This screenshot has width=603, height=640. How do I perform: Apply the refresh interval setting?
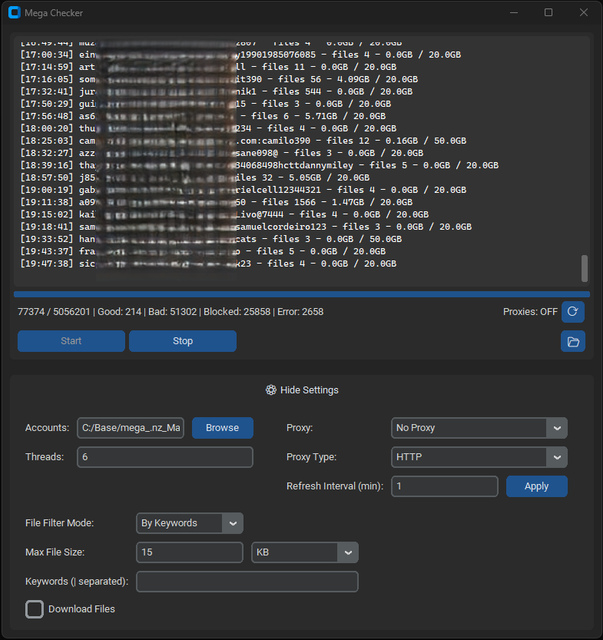coord(536,486)
